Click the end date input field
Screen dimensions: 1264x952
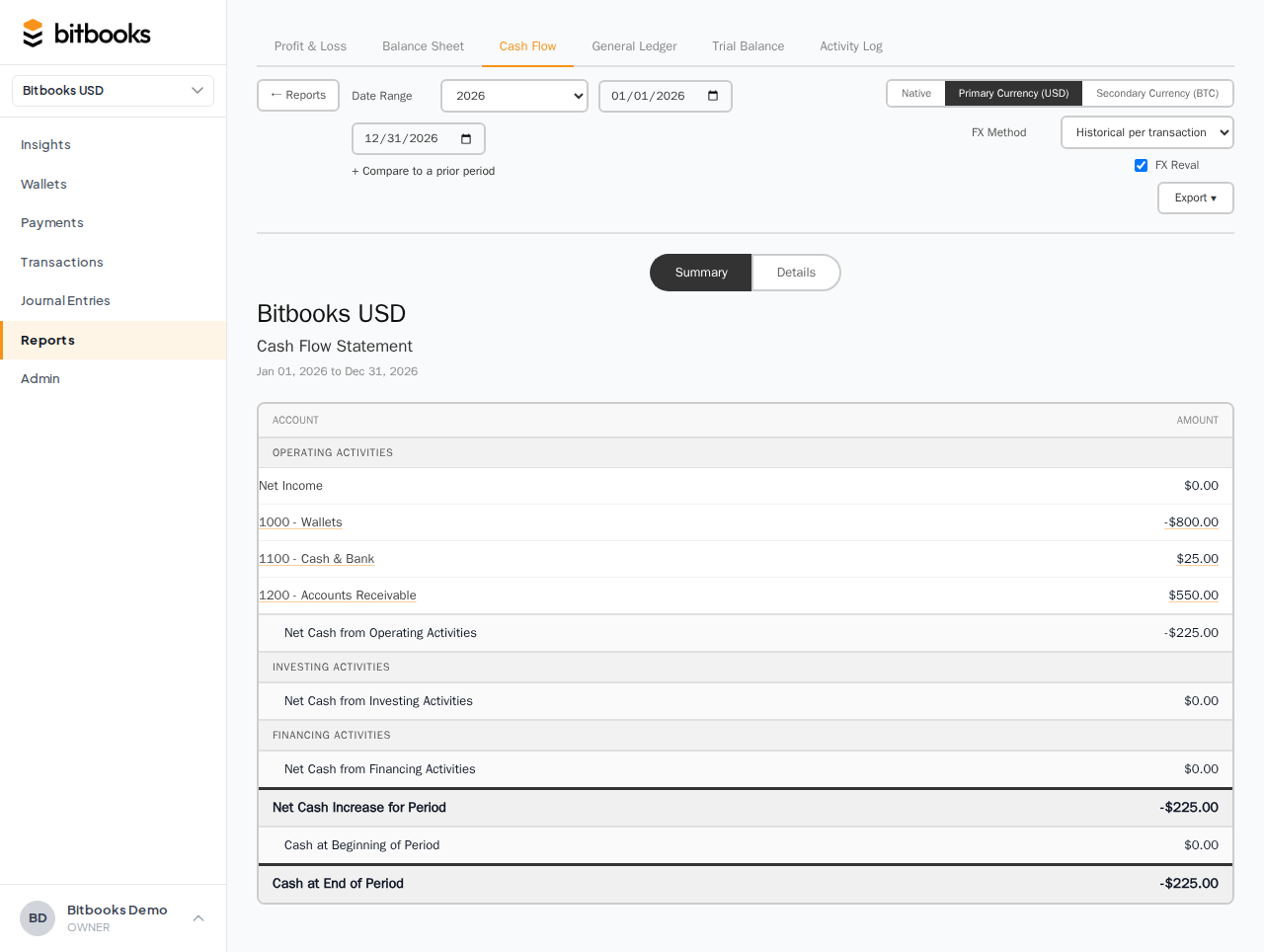coord(419,138)
